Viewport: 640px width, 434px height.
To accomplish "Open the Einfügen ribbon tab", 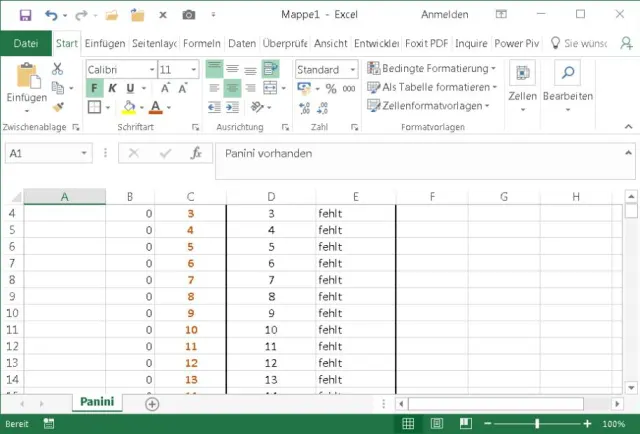I will pos(105,44).
